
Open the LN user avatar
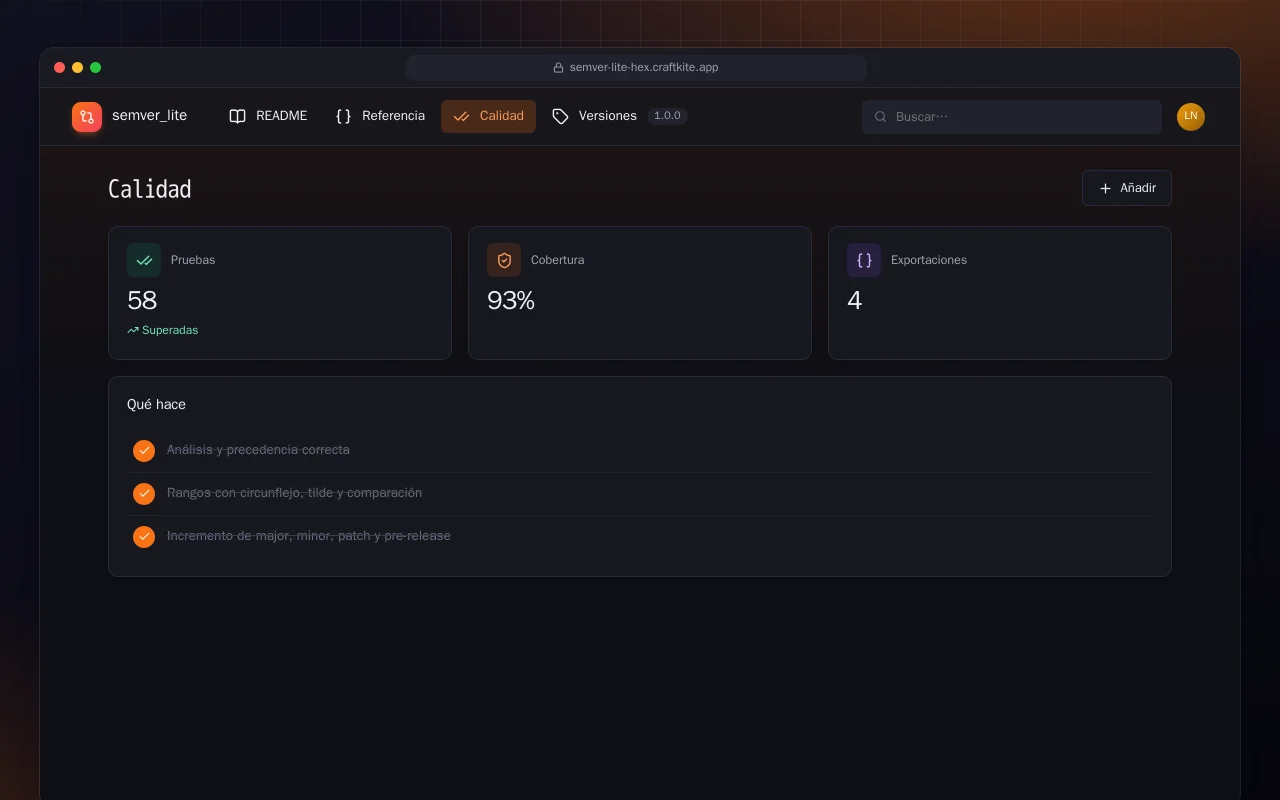coord(1191,117)
